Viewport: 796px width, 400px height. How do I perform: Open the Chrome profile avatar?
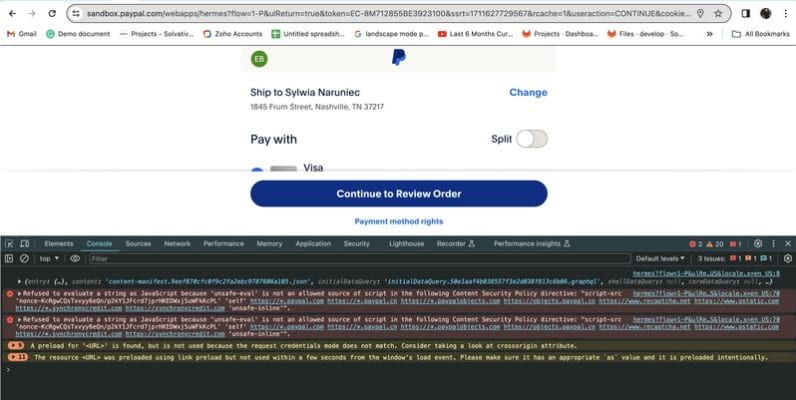(766, 14)
